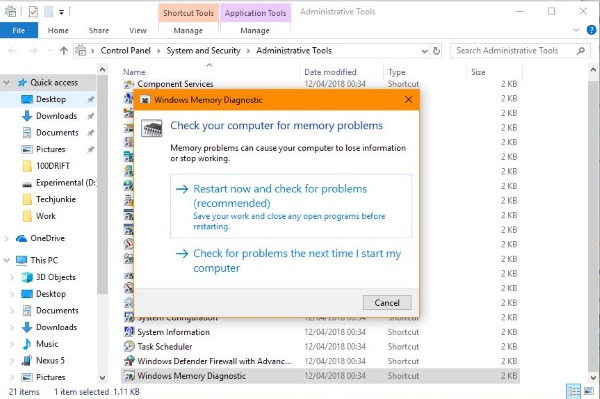Open the 100DRIFT folder
This screenshot has height=399, width=600.
click(x=53, y=166)
